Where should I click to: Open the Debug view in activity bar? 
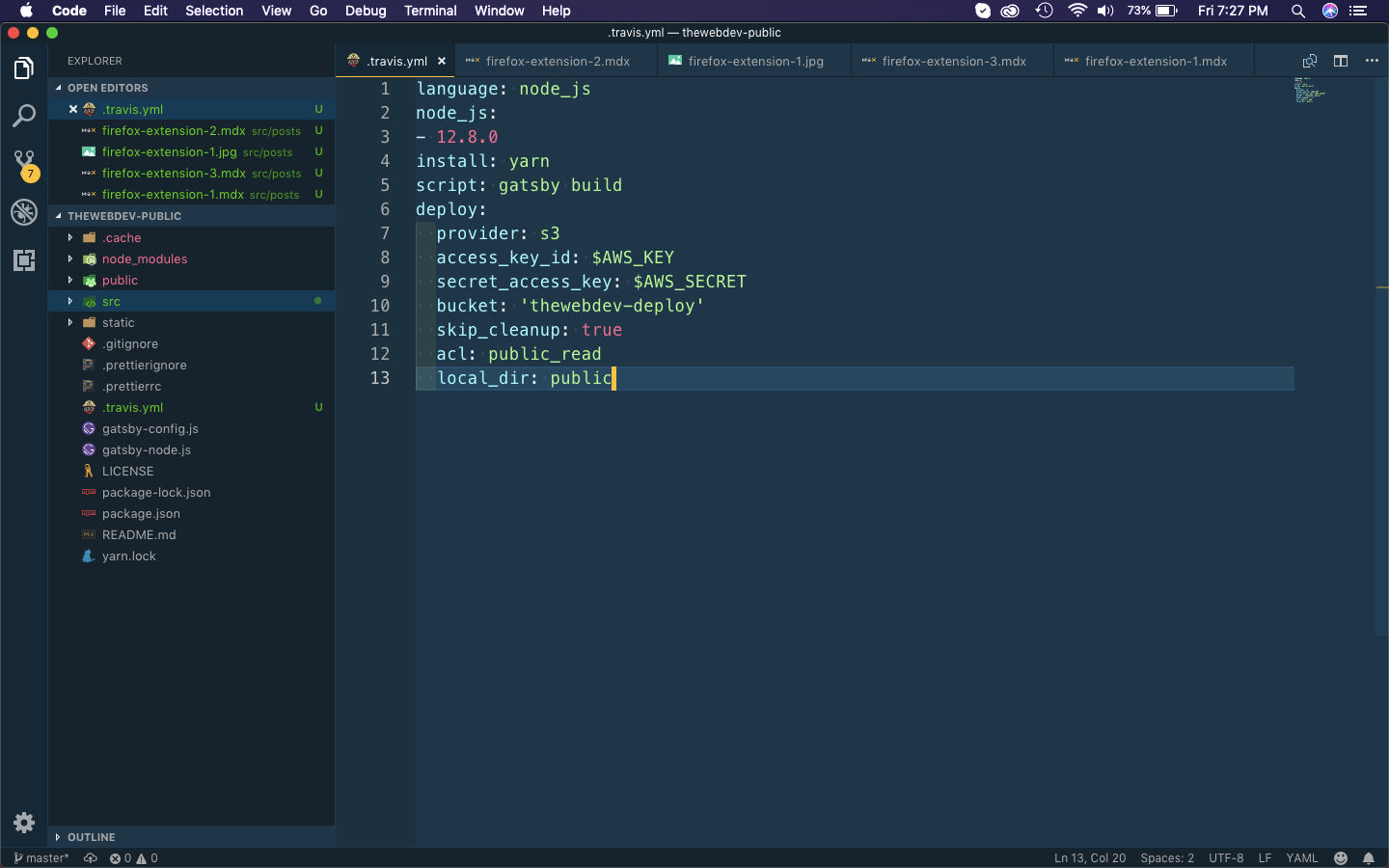24,212
